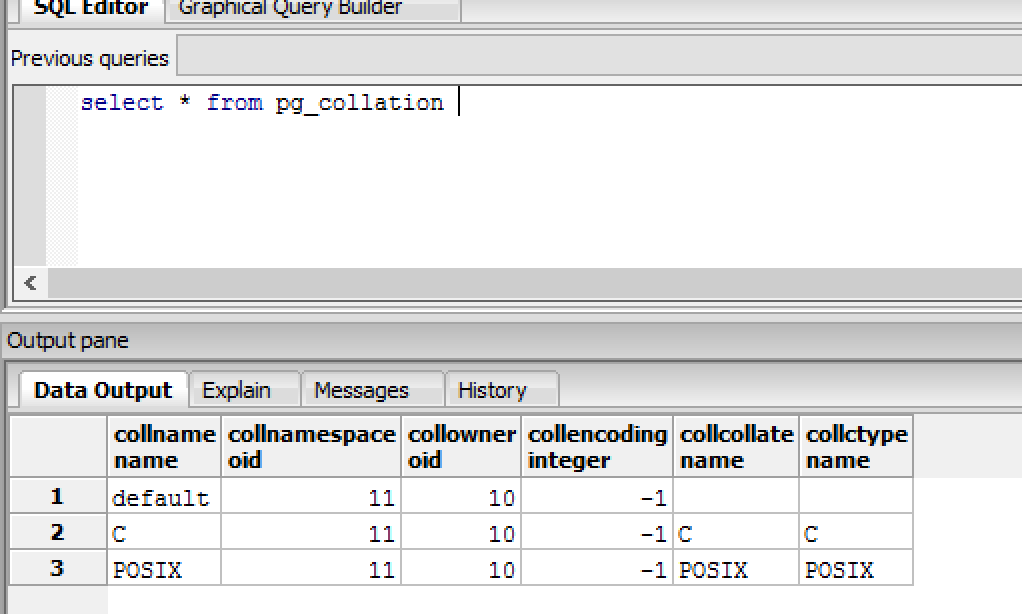Screen dimensions: 1022x614
Task: Click the 'default' cell in collname
Action: point(164,498)
